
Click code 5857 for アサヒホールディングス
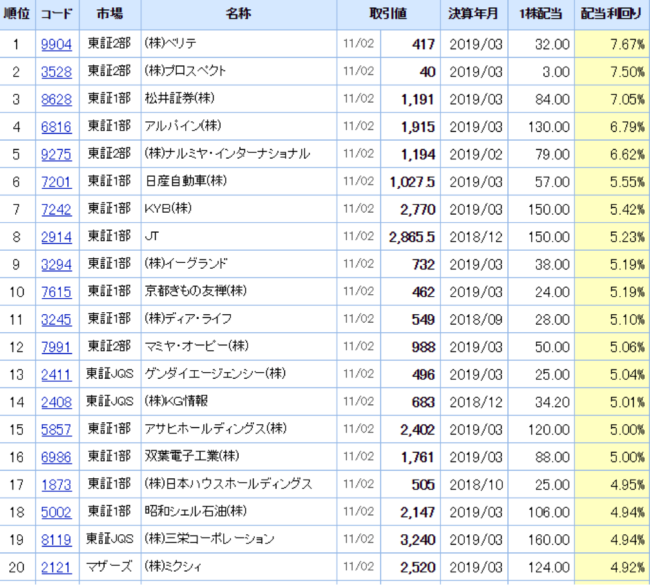56,429
